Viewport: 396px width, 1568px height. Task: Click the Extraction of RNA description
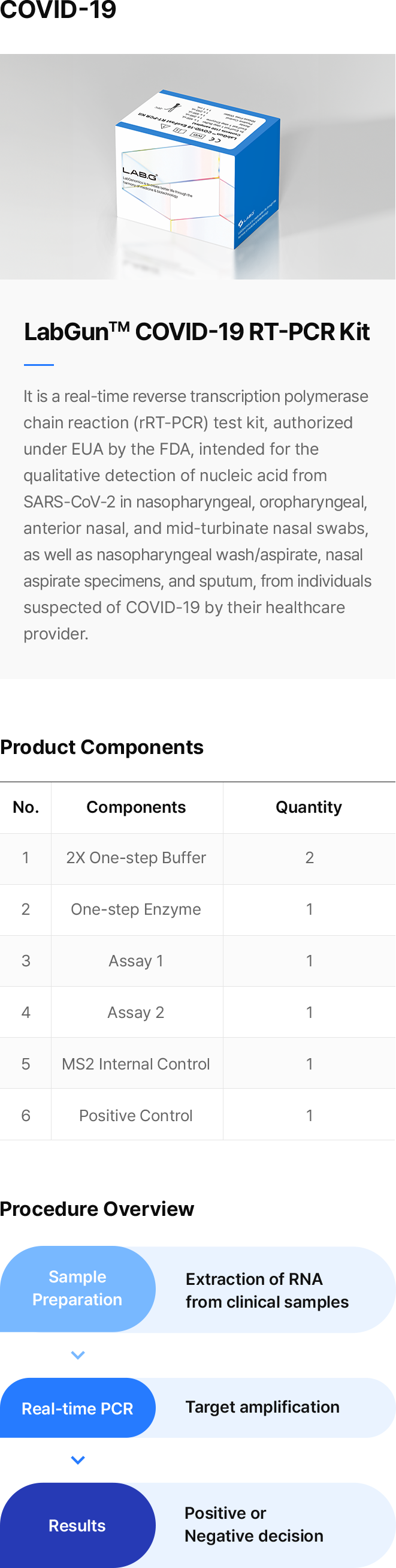(x=267, y=1290)
